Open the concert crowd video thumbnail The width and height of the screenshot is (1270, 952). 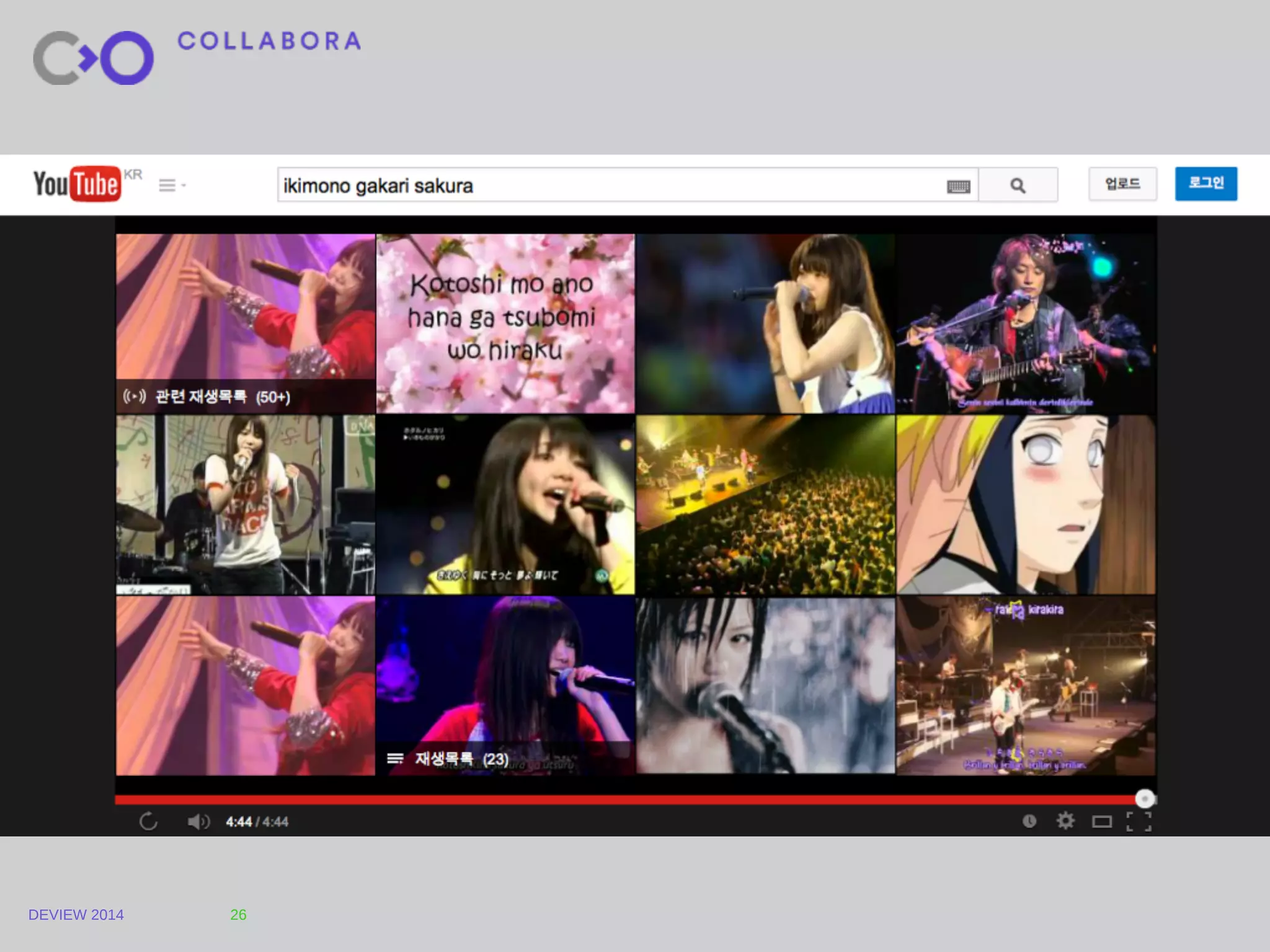tap(765, 505)
